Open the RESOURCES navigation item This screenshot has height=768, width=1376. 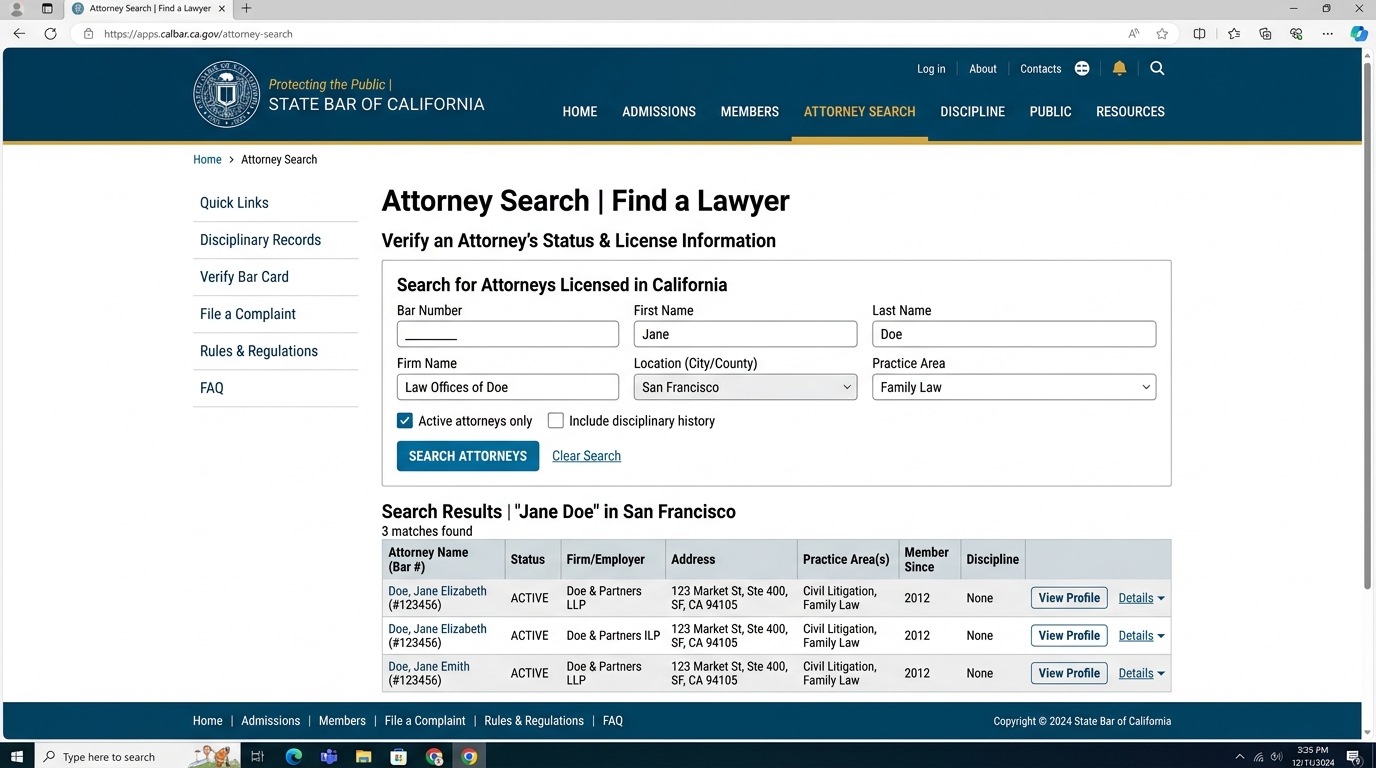1130,112
